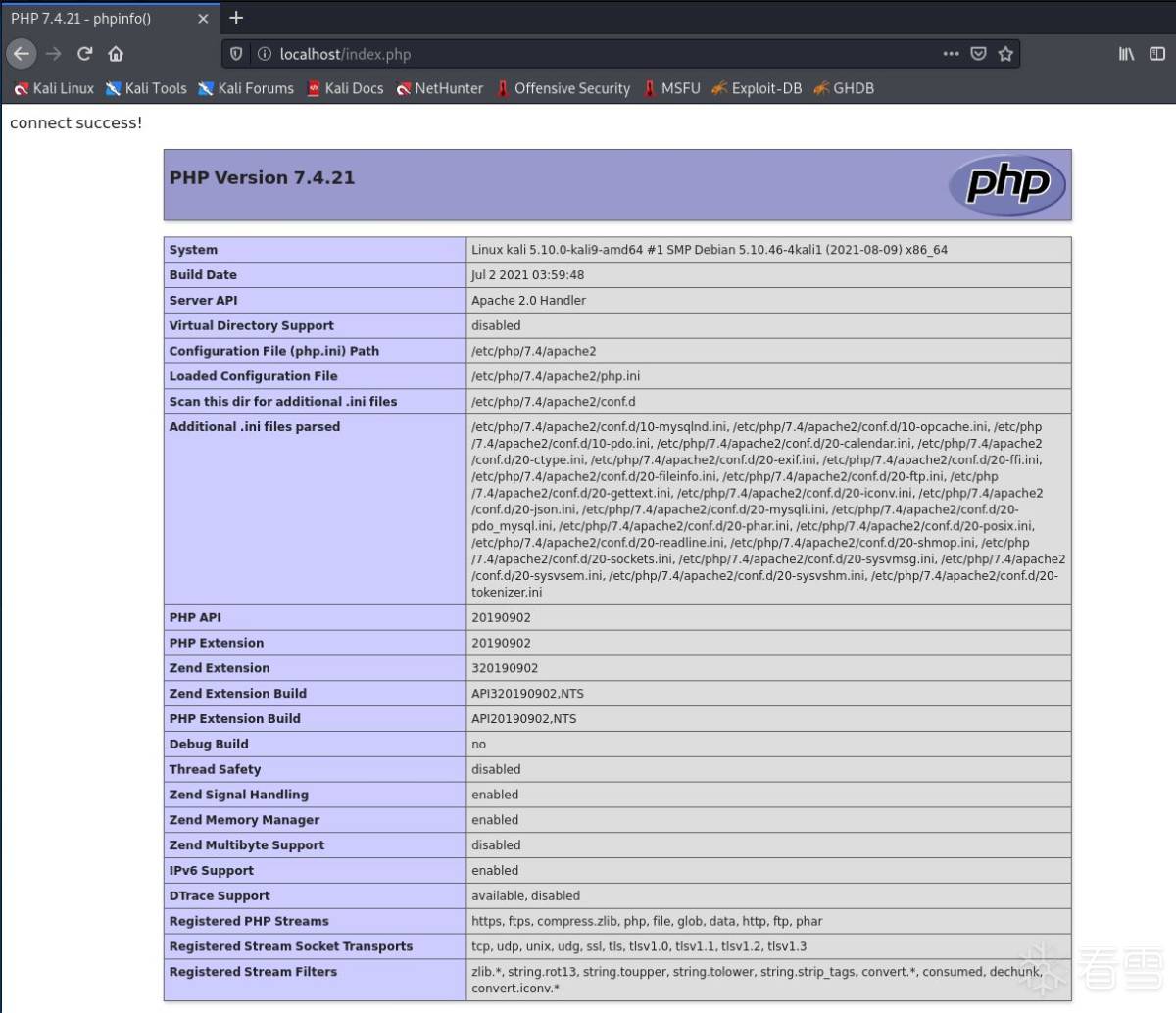Click the Linux kali 5.10.0 system value
The height and width of the screenshot is (1013, 1176).
click(x=710, y=250)
